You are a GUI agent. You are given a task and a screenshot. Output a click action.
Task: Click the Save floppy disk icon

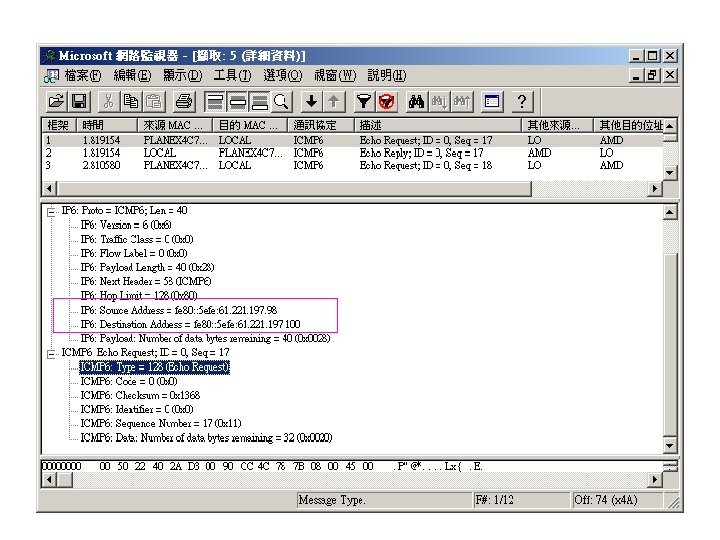point(79,101)
